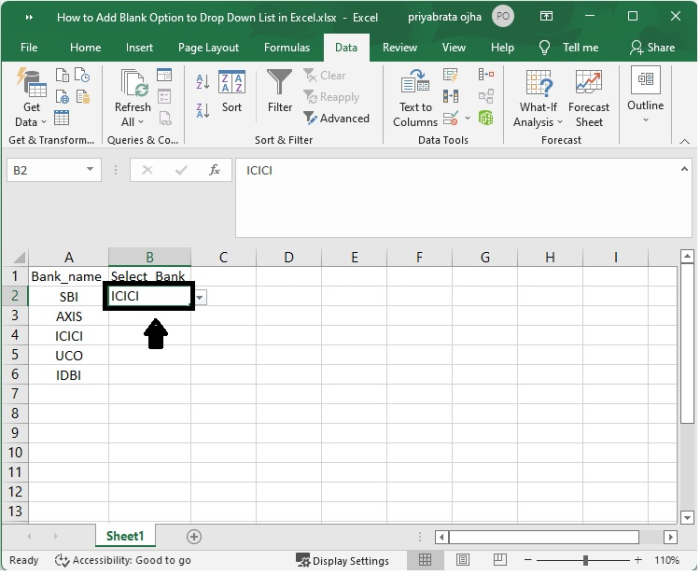Click From Table/Range icon
700x575 pixels.
pos(61,118)
